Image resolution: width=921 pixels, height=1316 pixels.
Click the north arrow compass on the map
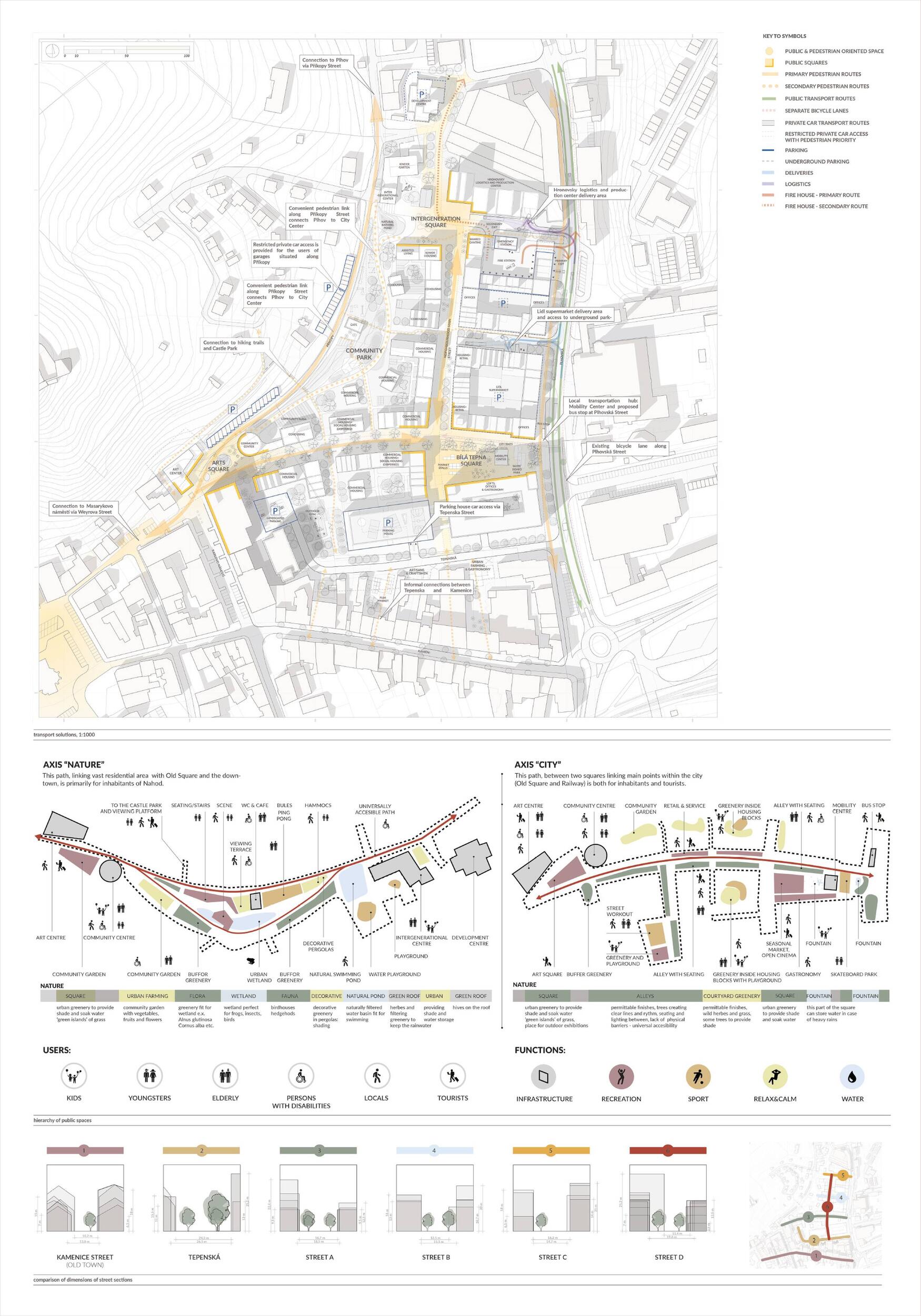pyautogui.click(x=52, y=51)
